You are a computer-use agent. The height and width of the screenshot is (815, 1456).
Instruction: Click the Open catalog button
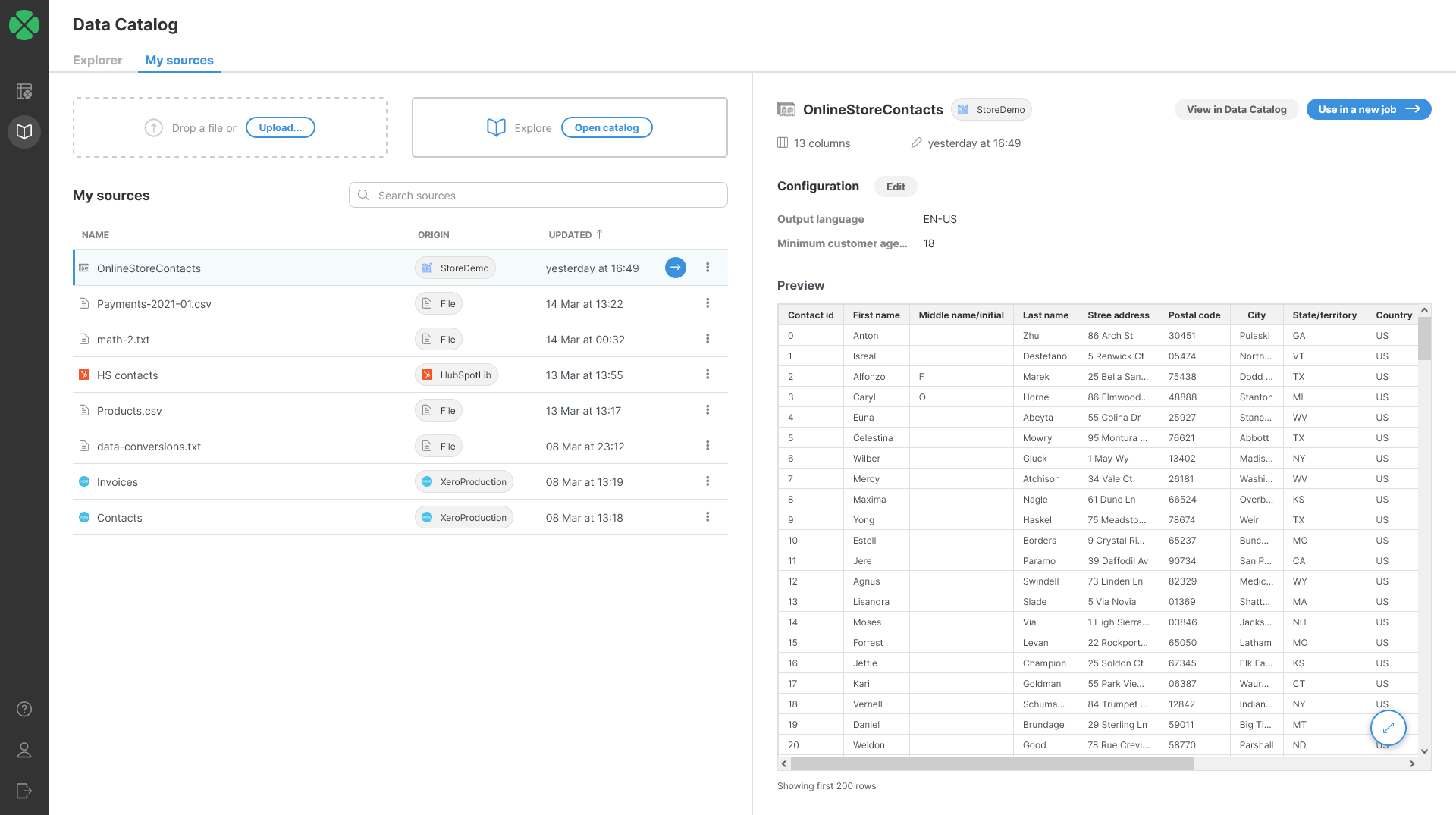[x=607, y=127]
